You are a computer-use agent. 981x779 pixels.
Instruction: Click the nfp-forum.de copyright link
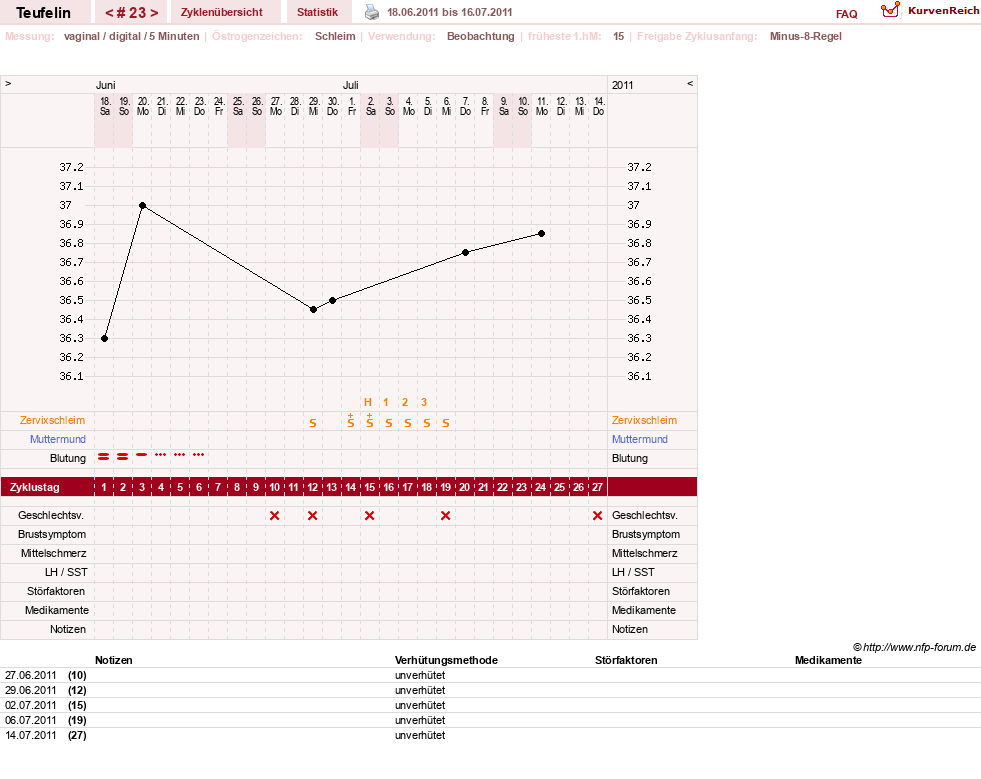[915, 647]
